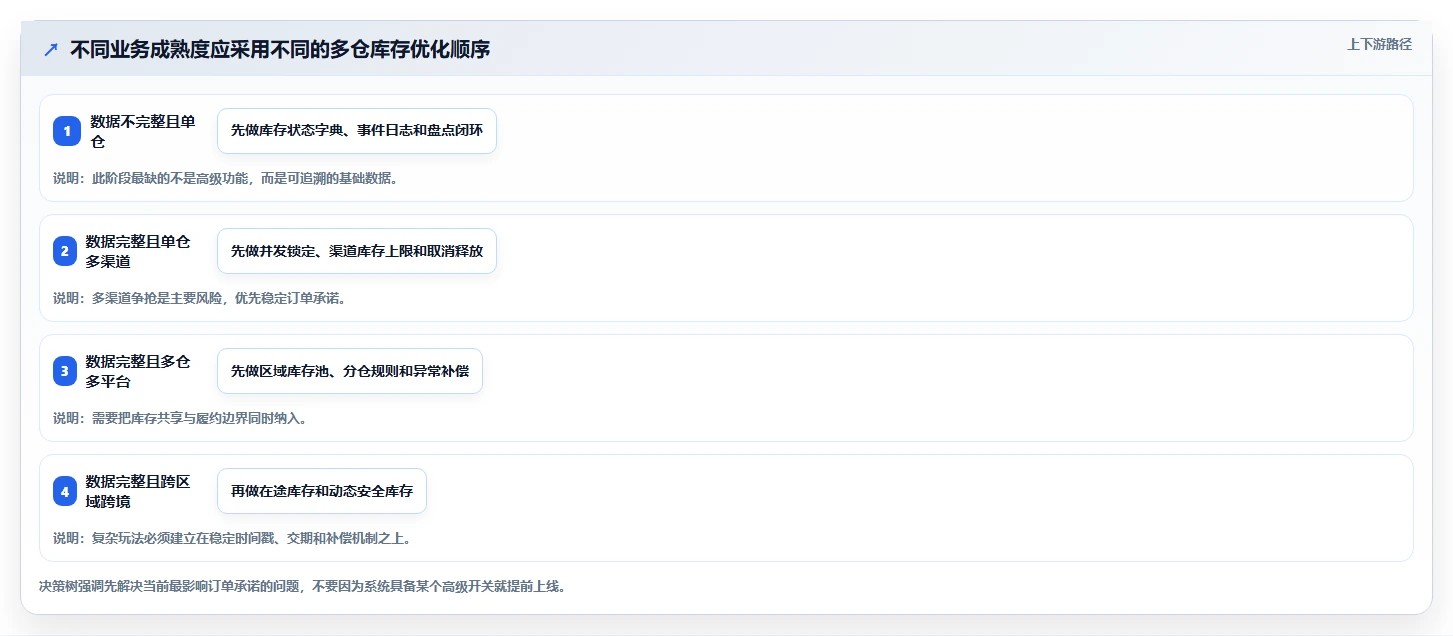The height and width of the screenshot is (636, 1453).
Task: Select the label 数据完整且多仓多平台
Action: click(138, 371)
